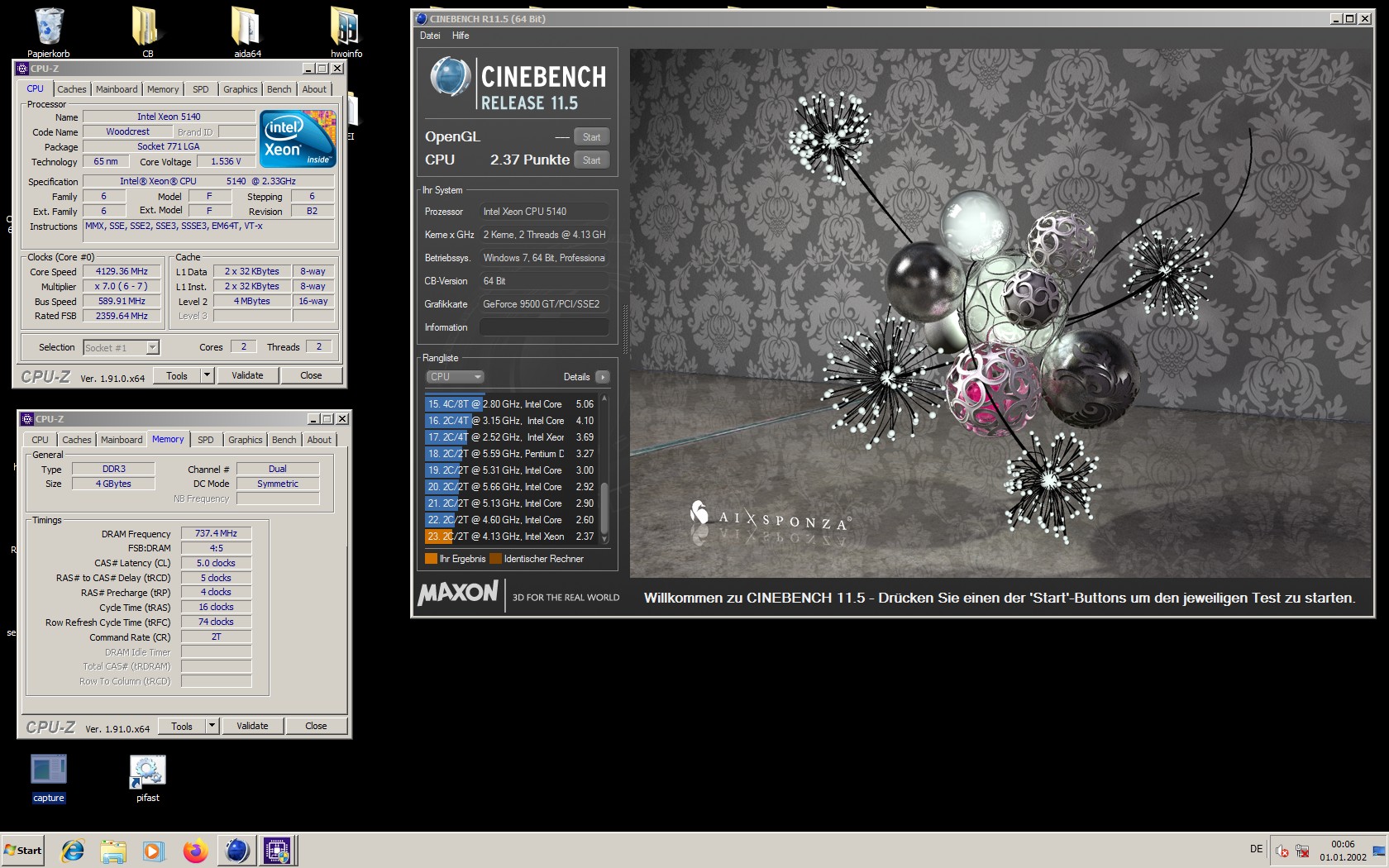Click Tools button in bottom CPU-Z window
The image size is (1389, 868).
click(182, 726)
